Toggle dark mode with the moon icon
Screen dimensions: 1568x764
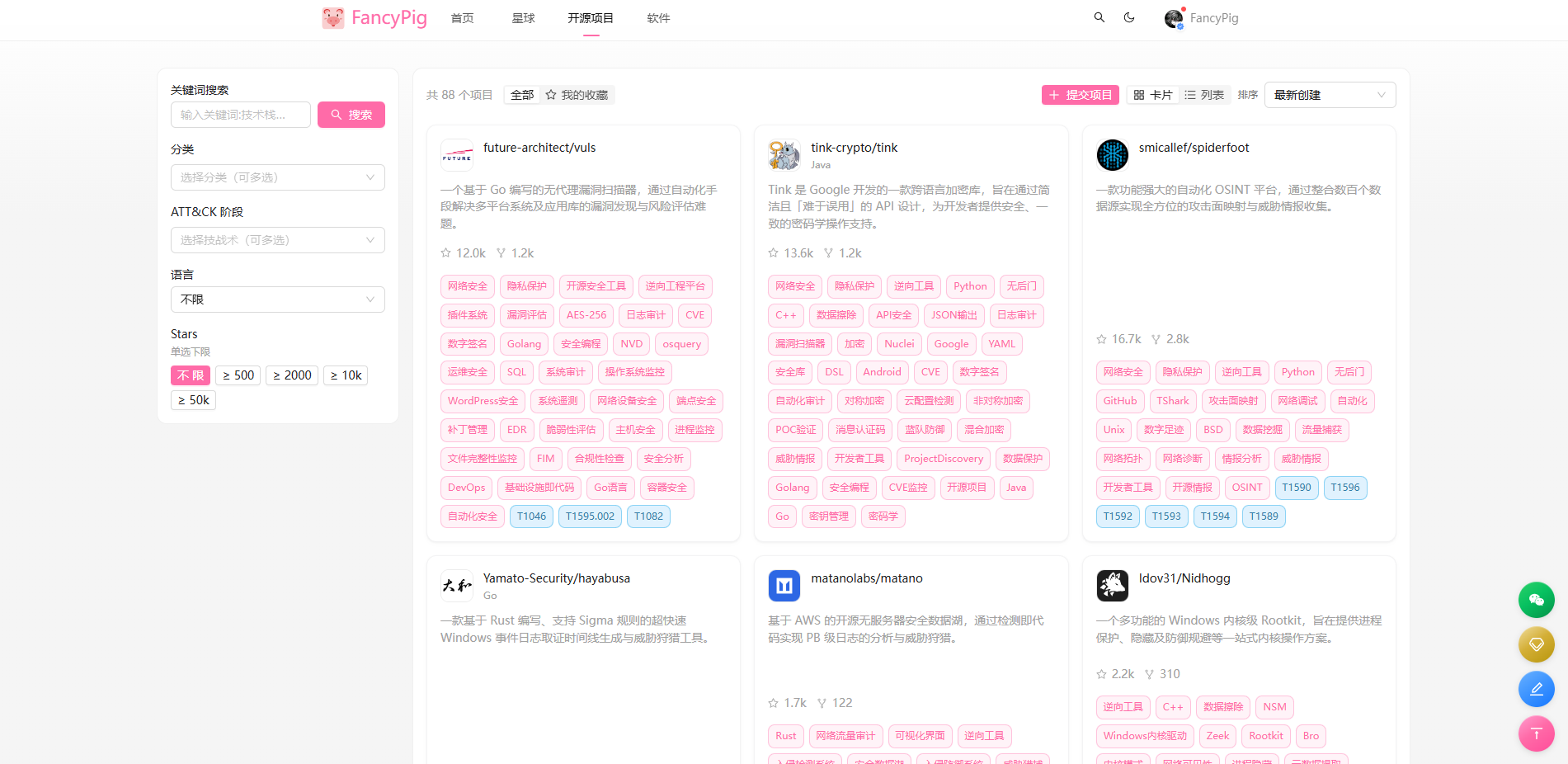tap(1129, 17)
